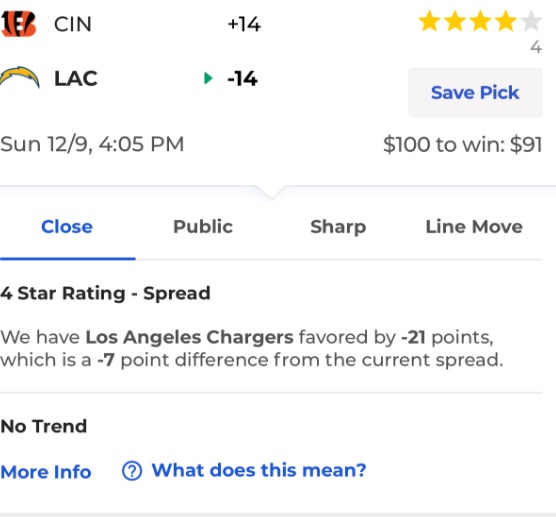
Task: Click the LAC team abbreviation
Action: [76, 78]
